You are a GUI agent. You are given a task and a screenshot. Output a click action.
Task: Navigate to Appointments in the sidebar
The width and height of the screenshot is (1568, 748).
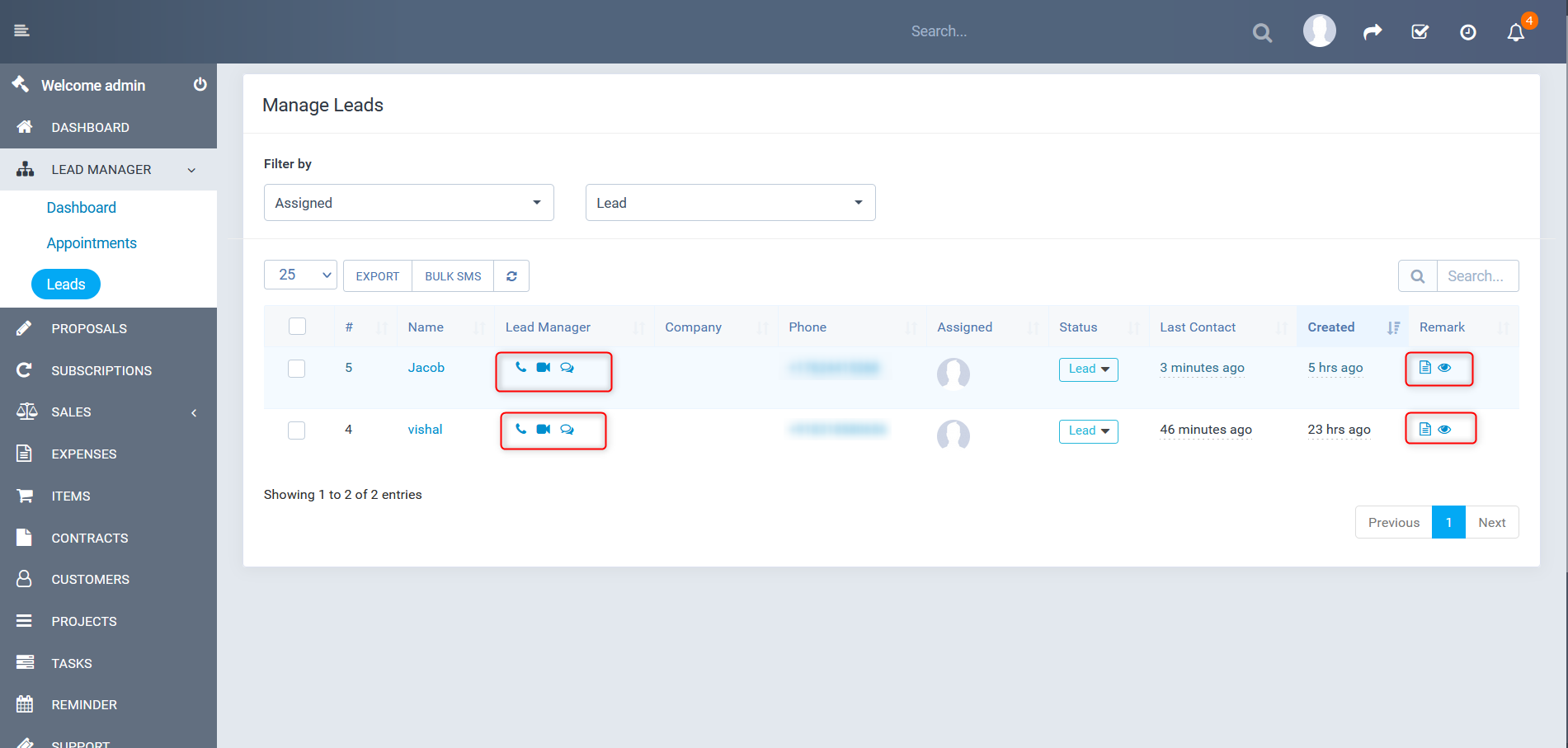point(92,242)
